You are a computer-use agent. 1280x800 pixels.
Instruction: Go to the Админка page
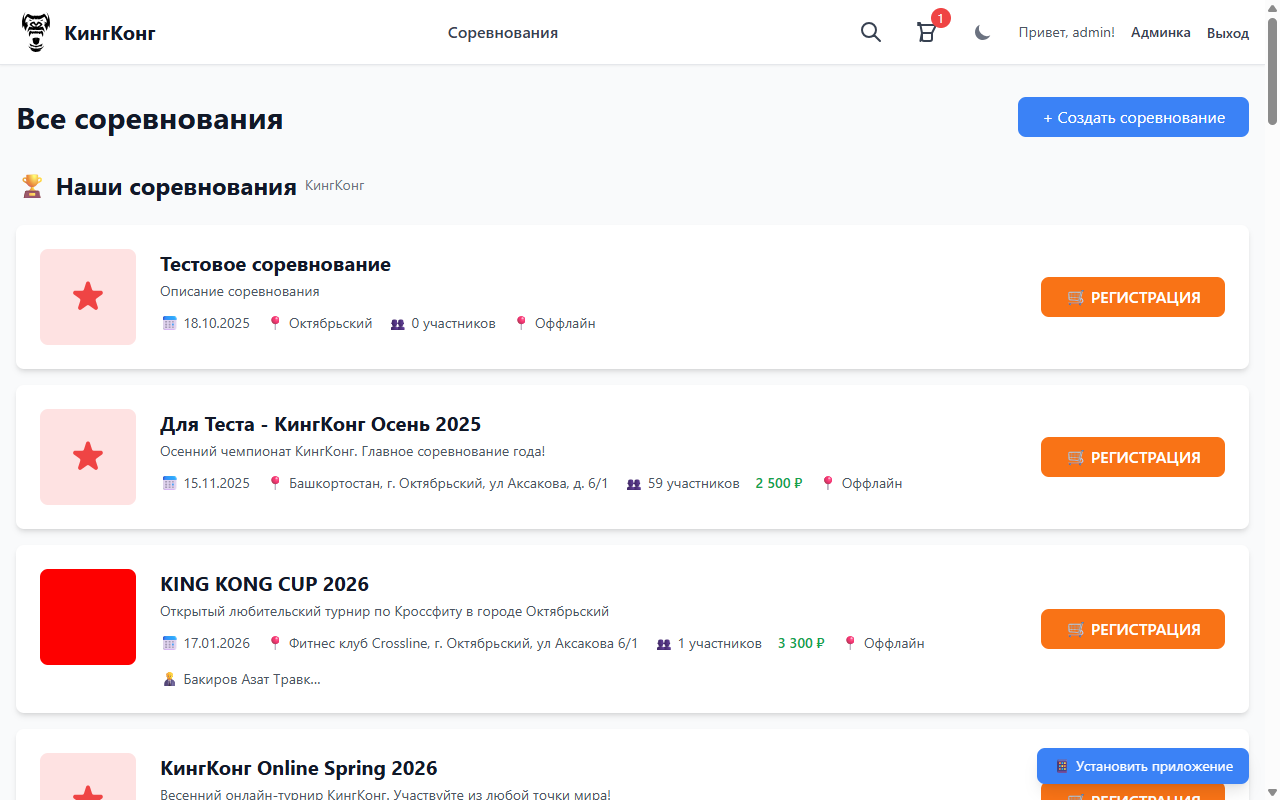(1160, 33)
